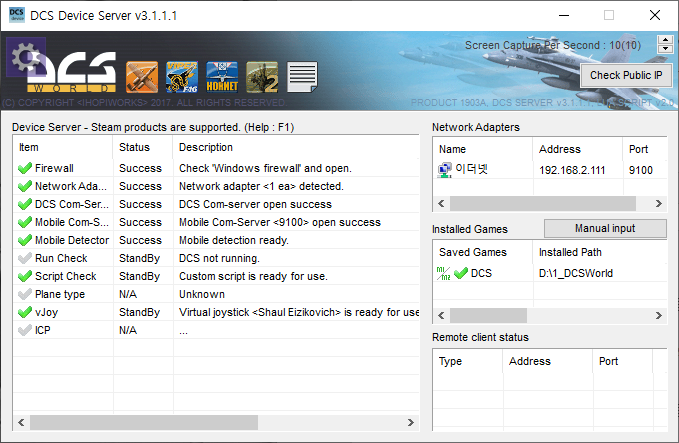Click the A-10 aircraft module icon
The width and height of the screenshot is (679, 443).
(x=142, y=76)
